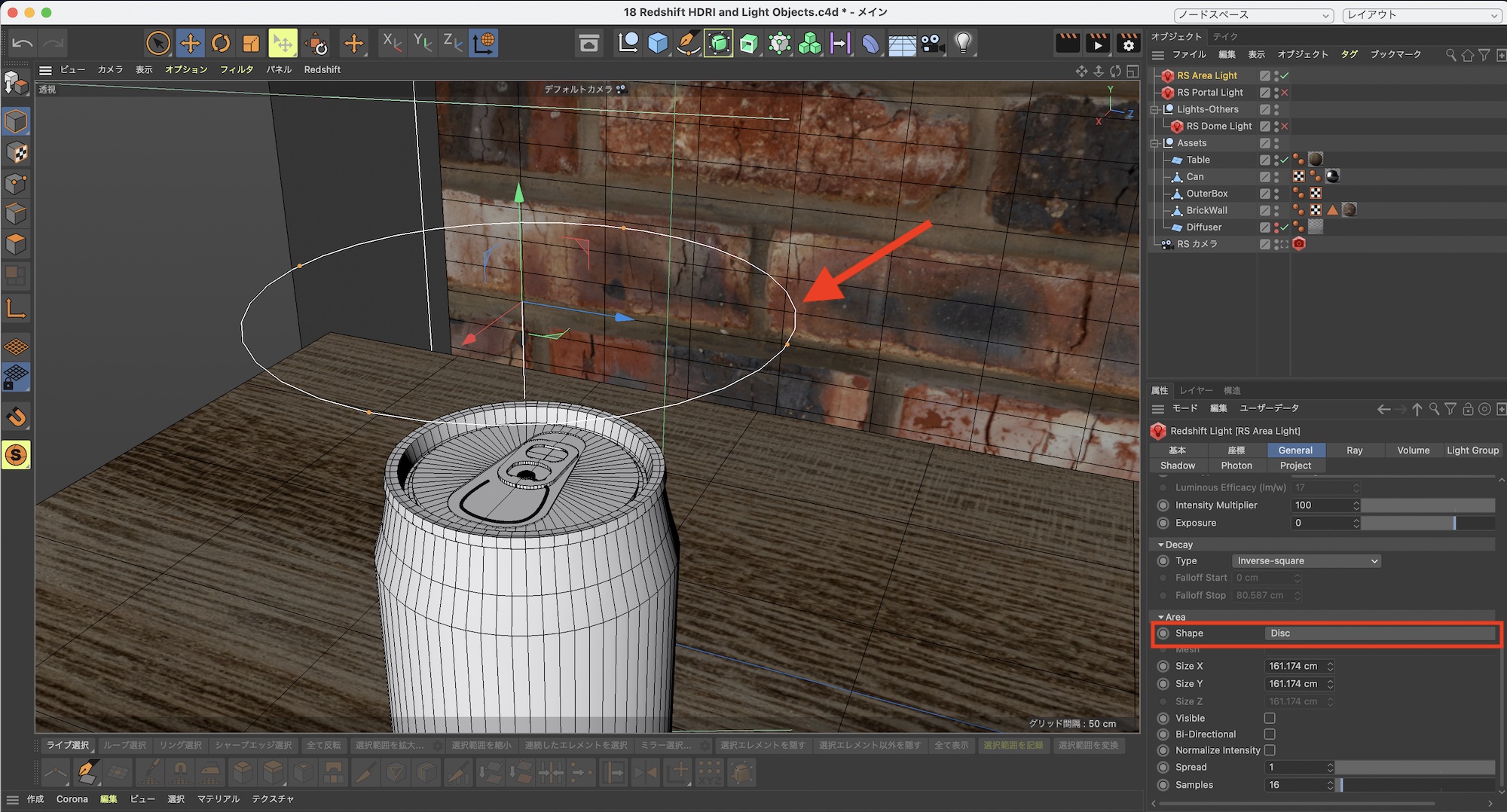Select the Scale tool icon

coord(251,43)
